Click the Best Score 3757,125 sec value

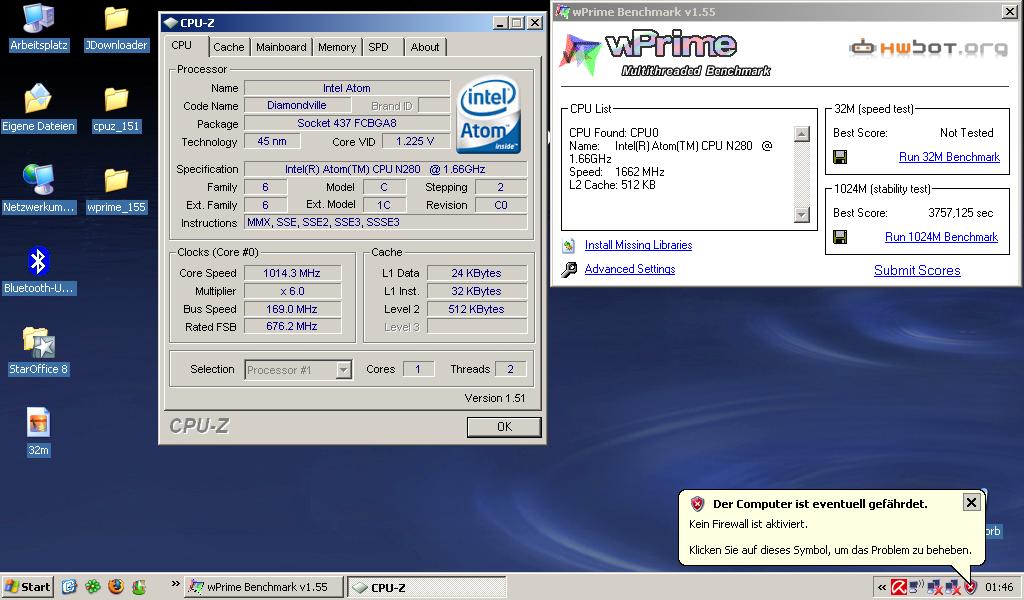[x=960, y=213]
